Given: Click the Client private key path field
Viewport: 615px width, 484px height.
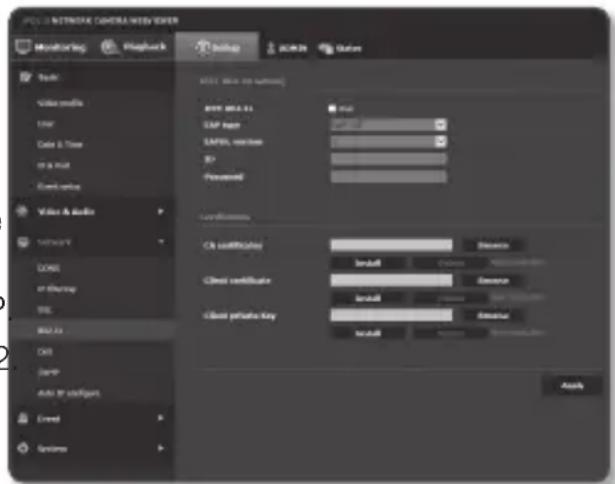Looking at the screenshot, I should [x=391, y=315].
